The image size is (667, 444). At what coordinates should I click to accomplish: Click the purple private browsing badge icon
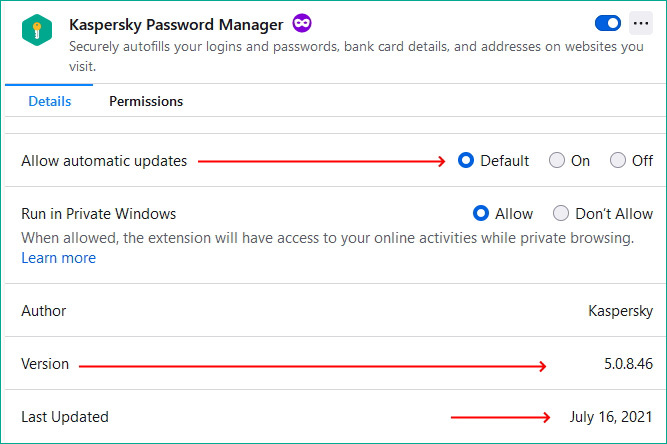302,22
